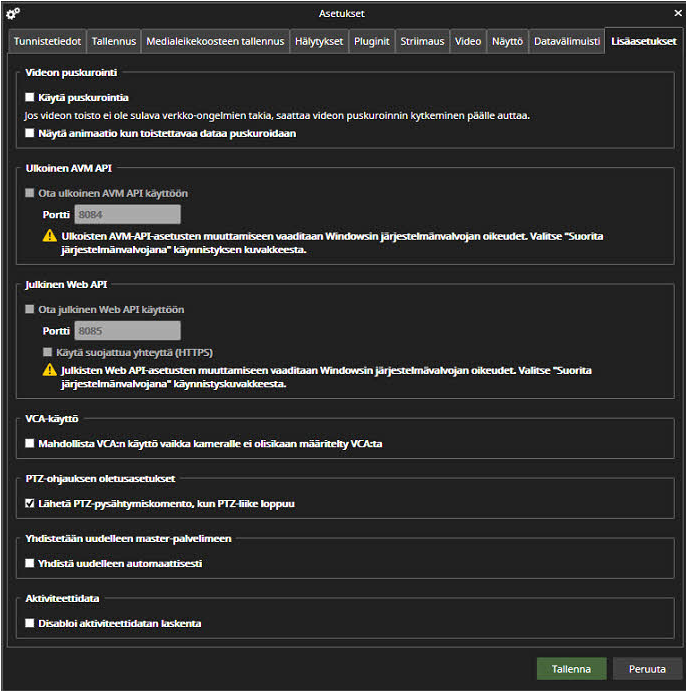686x693 pixels.
Task: Click the settings gear icon in title bar
Action: point(13,13)
